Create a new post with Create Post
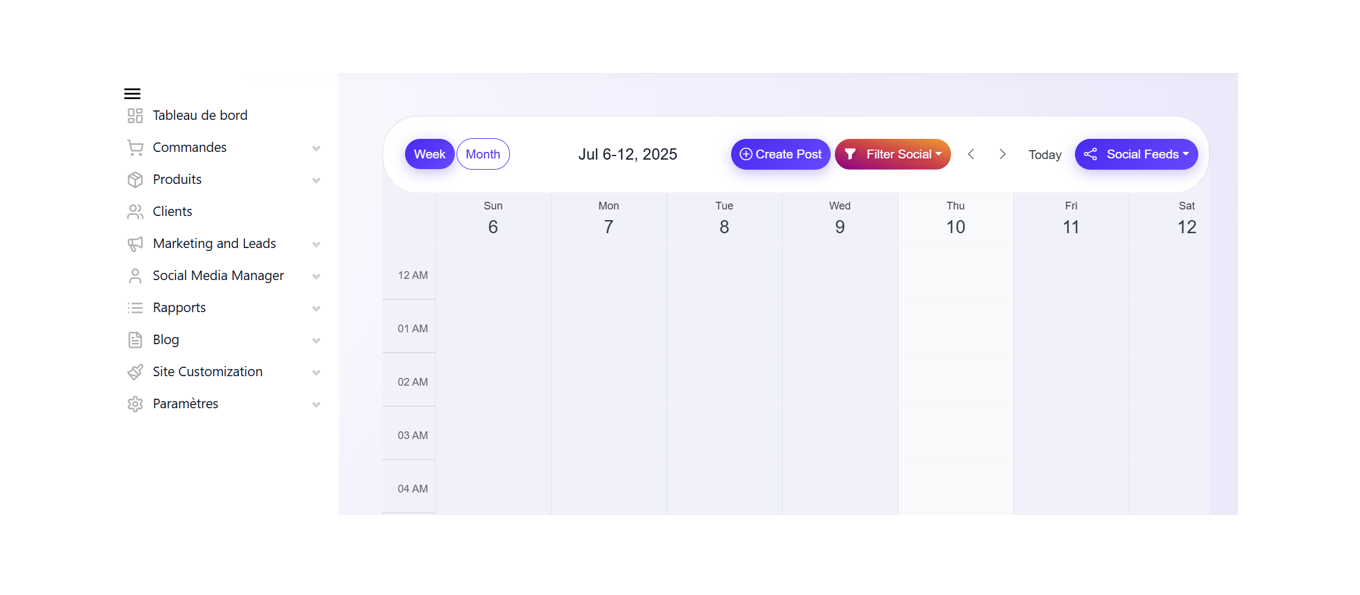This screenshot has width=1360, height=595. click(780, 154)
